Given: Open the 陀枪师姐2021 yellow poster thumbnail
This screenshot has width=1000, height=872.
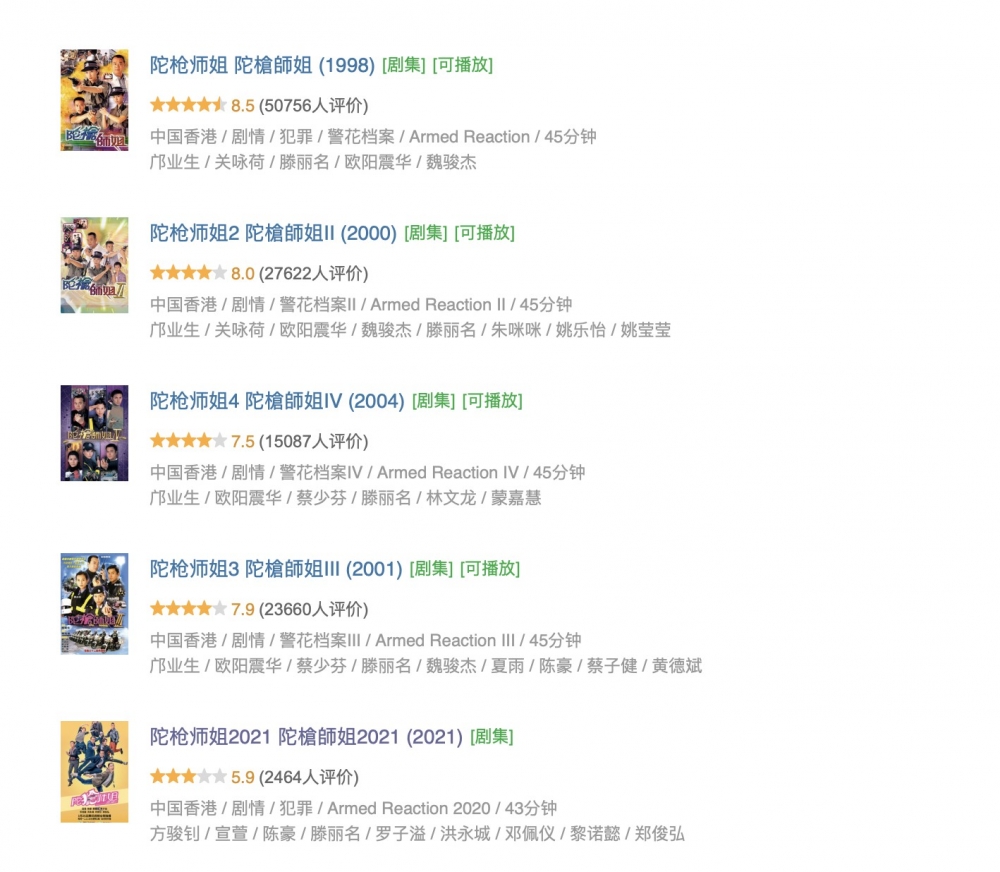Looking at the screenshot, I should click(94, 772).
